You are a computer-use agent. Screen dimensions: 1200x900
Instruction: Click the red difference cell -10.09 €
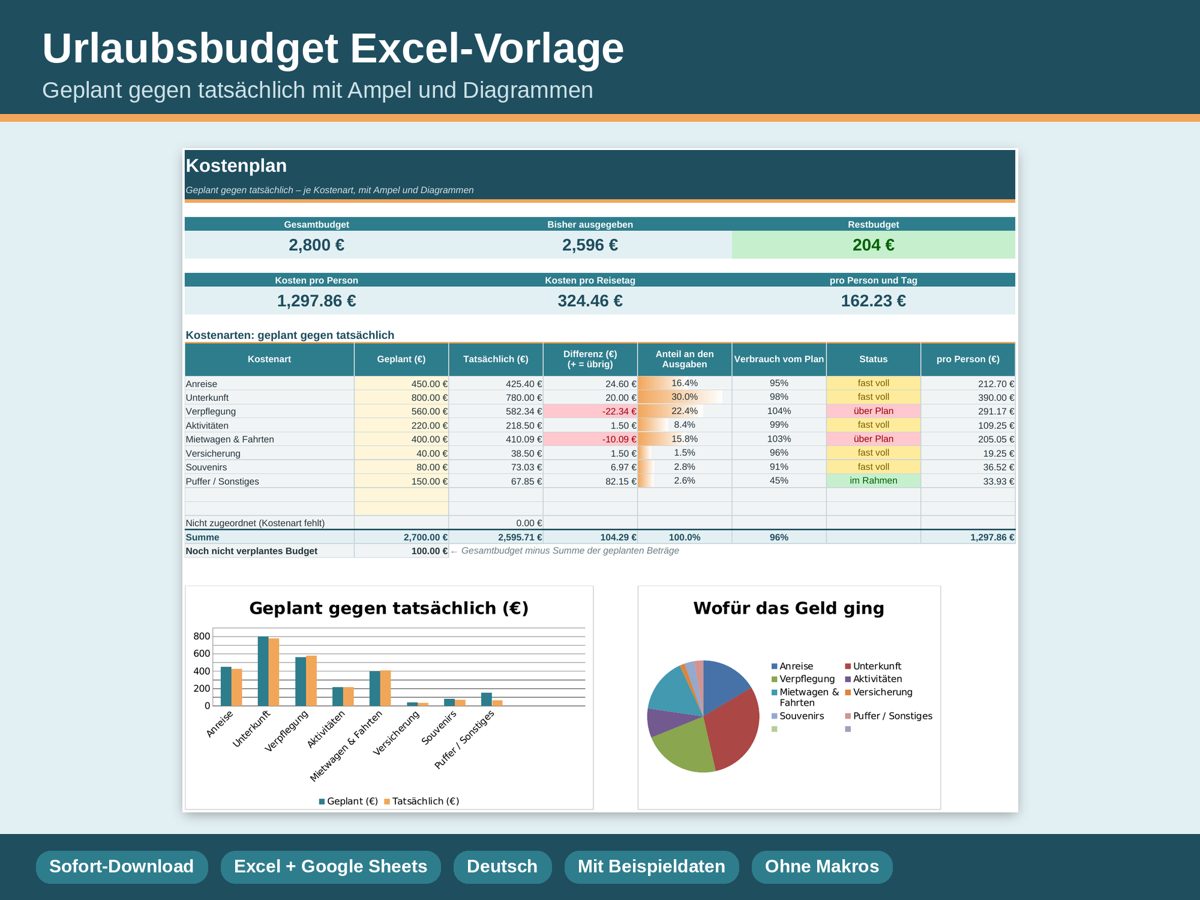point(590,439)
